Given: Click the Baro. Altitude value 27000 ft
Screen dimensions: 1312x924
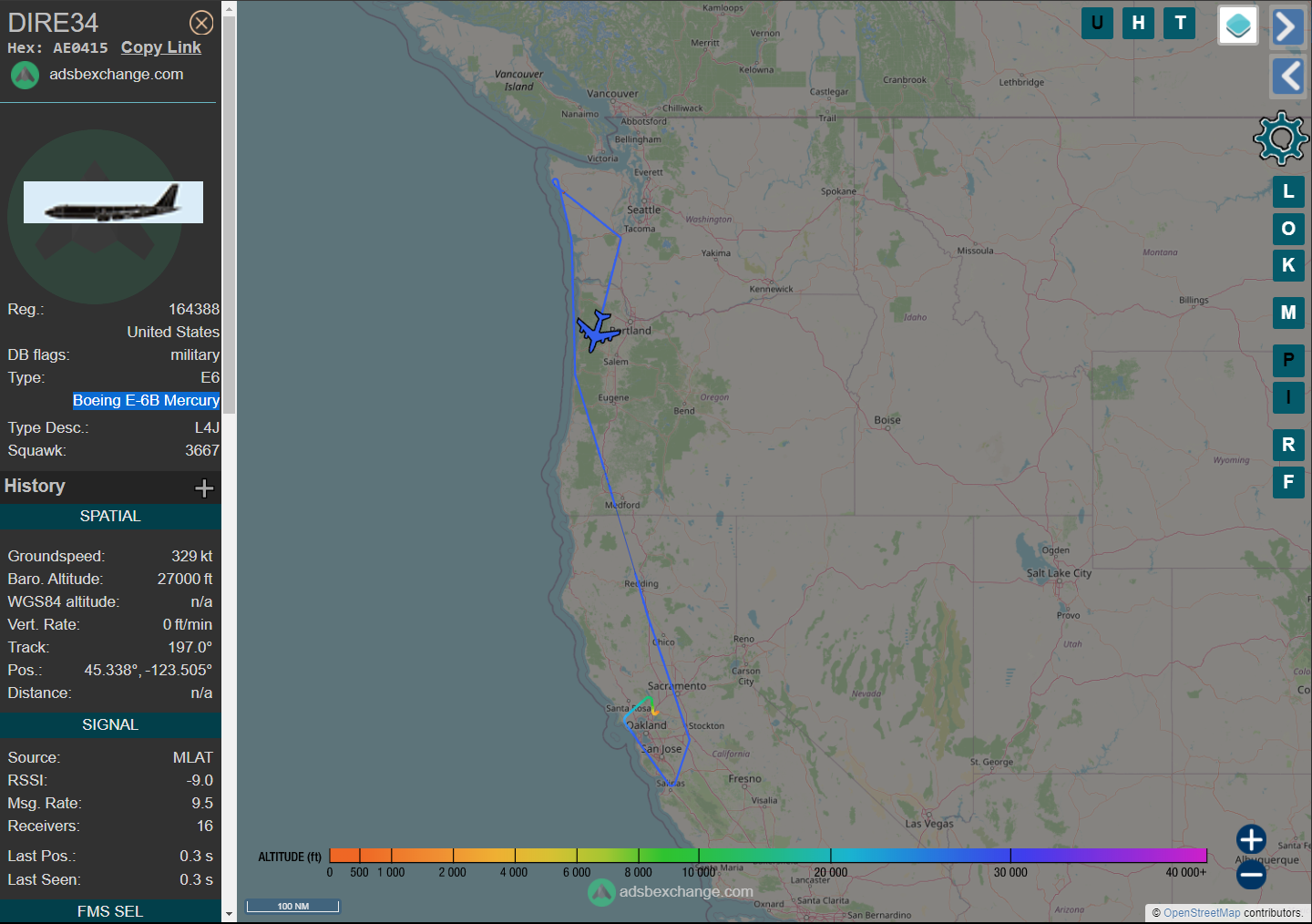Looking at the screenshot, I should tap(185, 580).
